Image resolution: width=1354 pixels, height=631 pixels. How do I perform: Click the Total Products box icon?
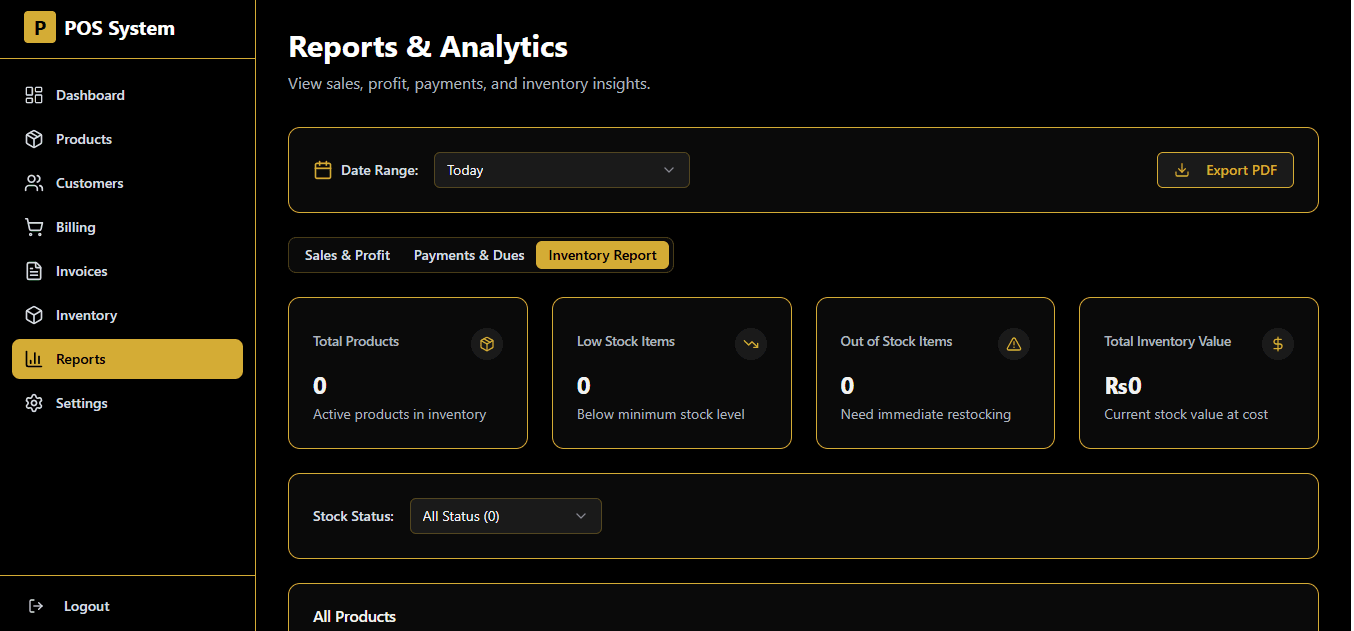point(486,344)
